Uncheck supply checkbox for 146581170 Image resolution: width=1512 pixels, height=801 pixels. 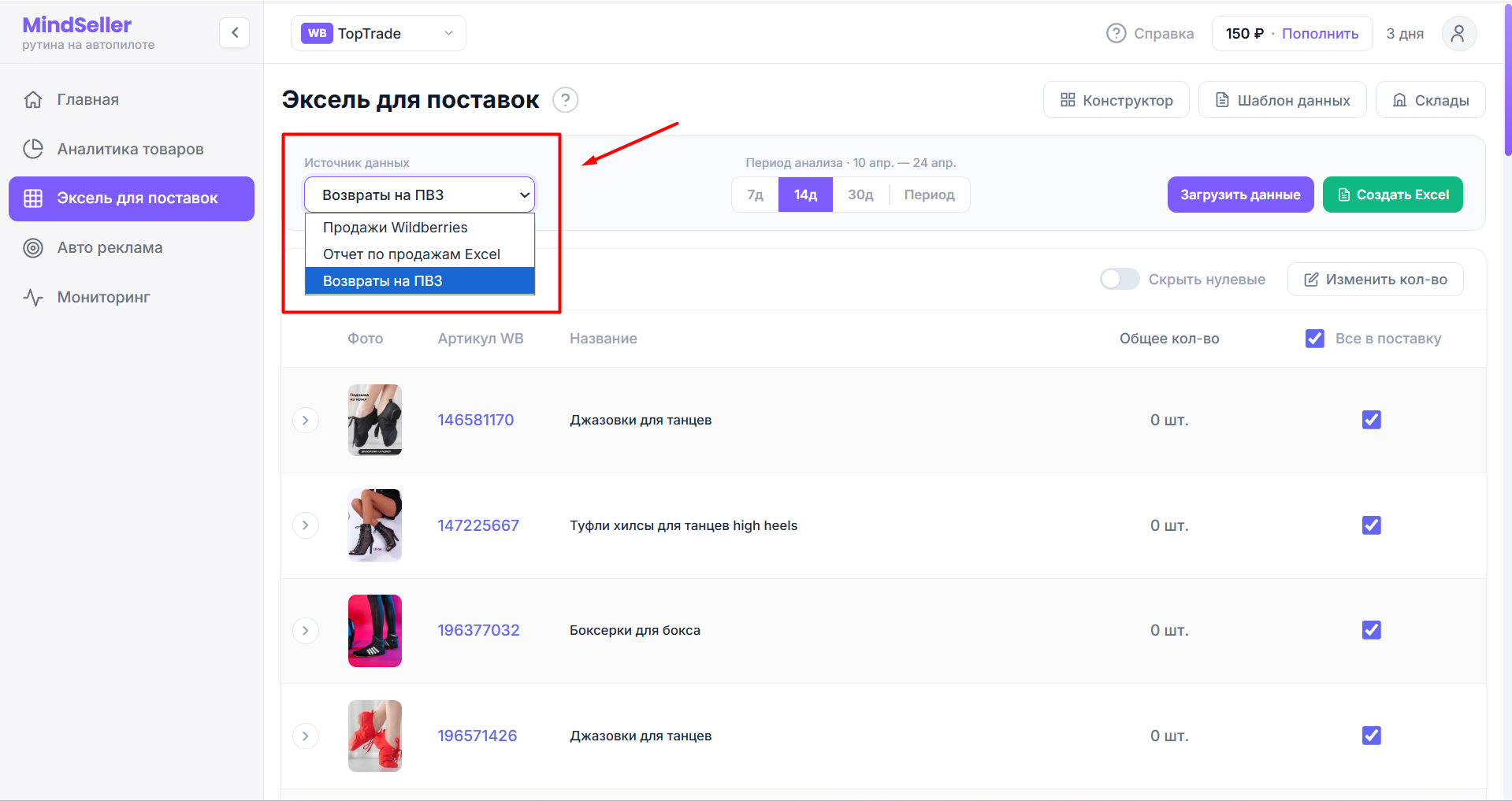point(1371,420)
